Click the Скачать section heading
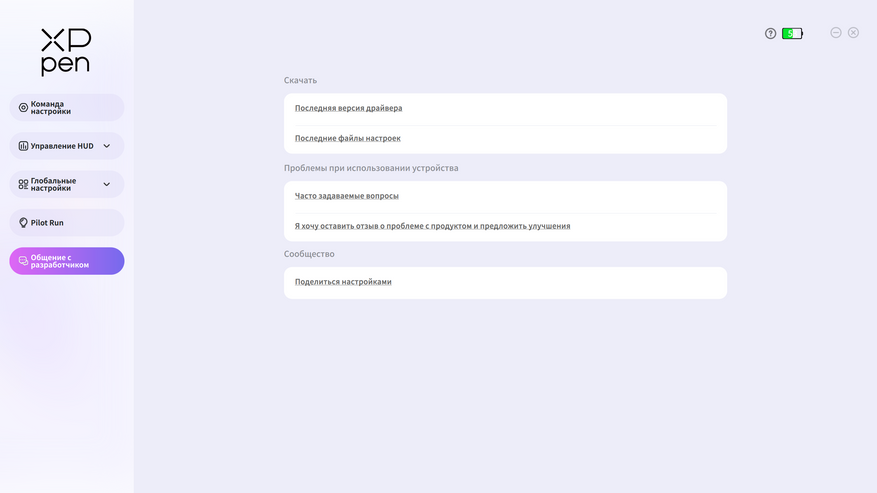This screenshot has height=493, width=877. pyautogui.click(x=300, y=80)
